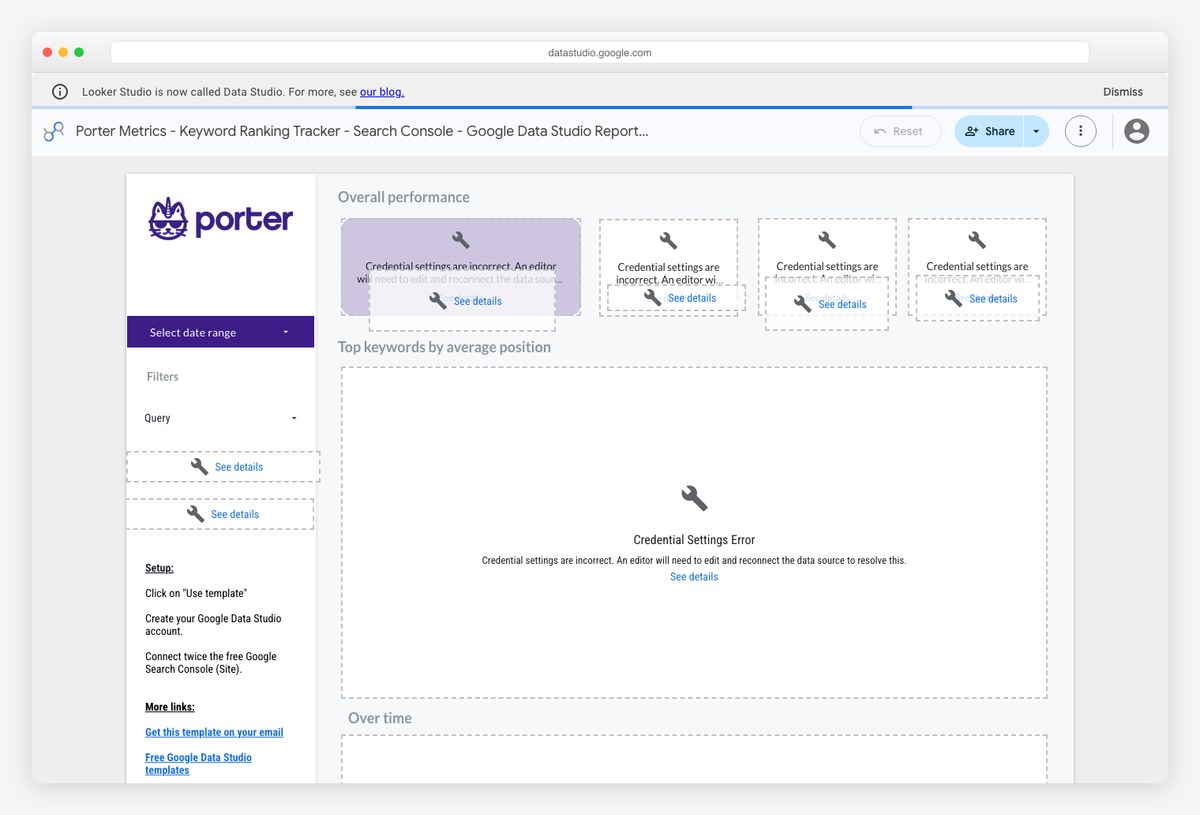Open the three-dot more options menu
This screenshot has width=1200, height=815.
1080,131
